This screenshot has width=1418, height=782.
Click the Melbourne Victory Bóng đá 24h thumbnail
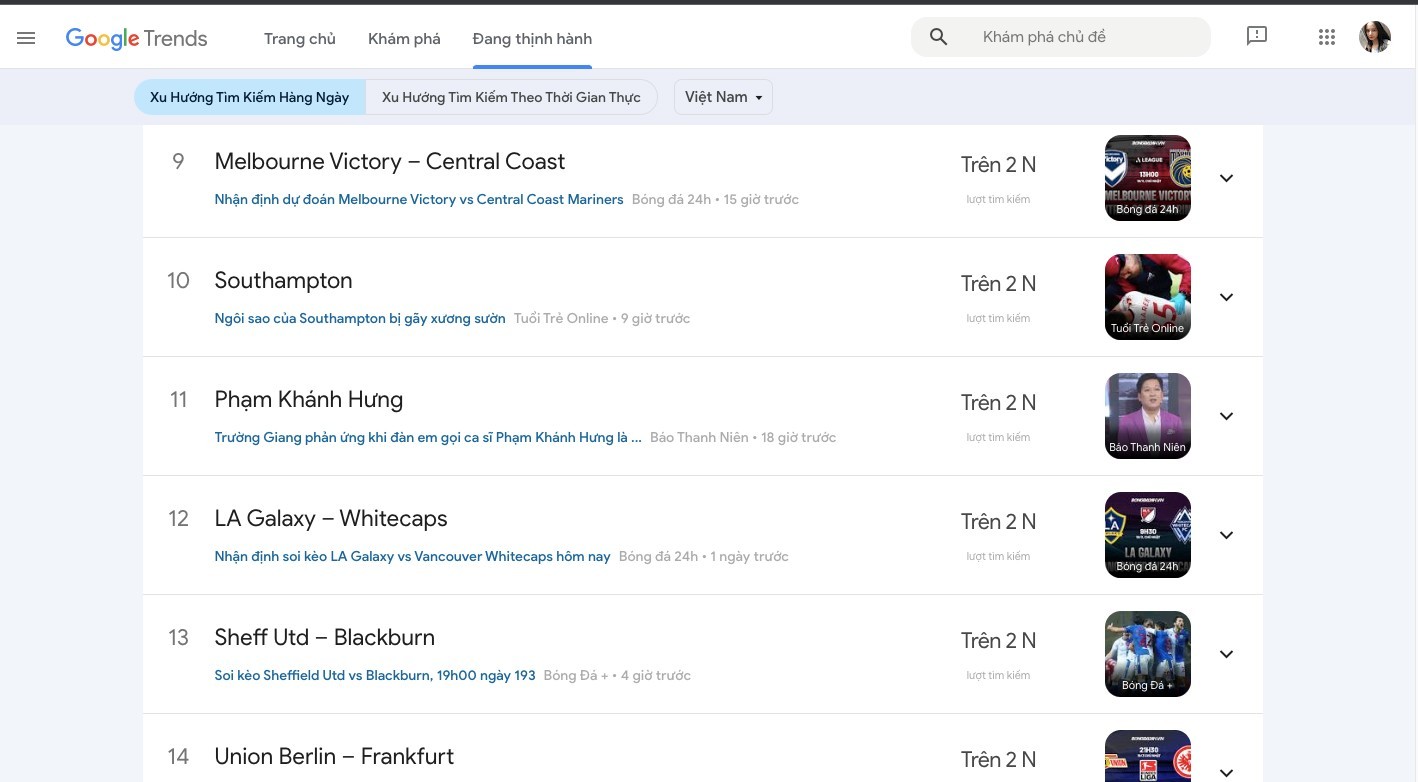1147,178
